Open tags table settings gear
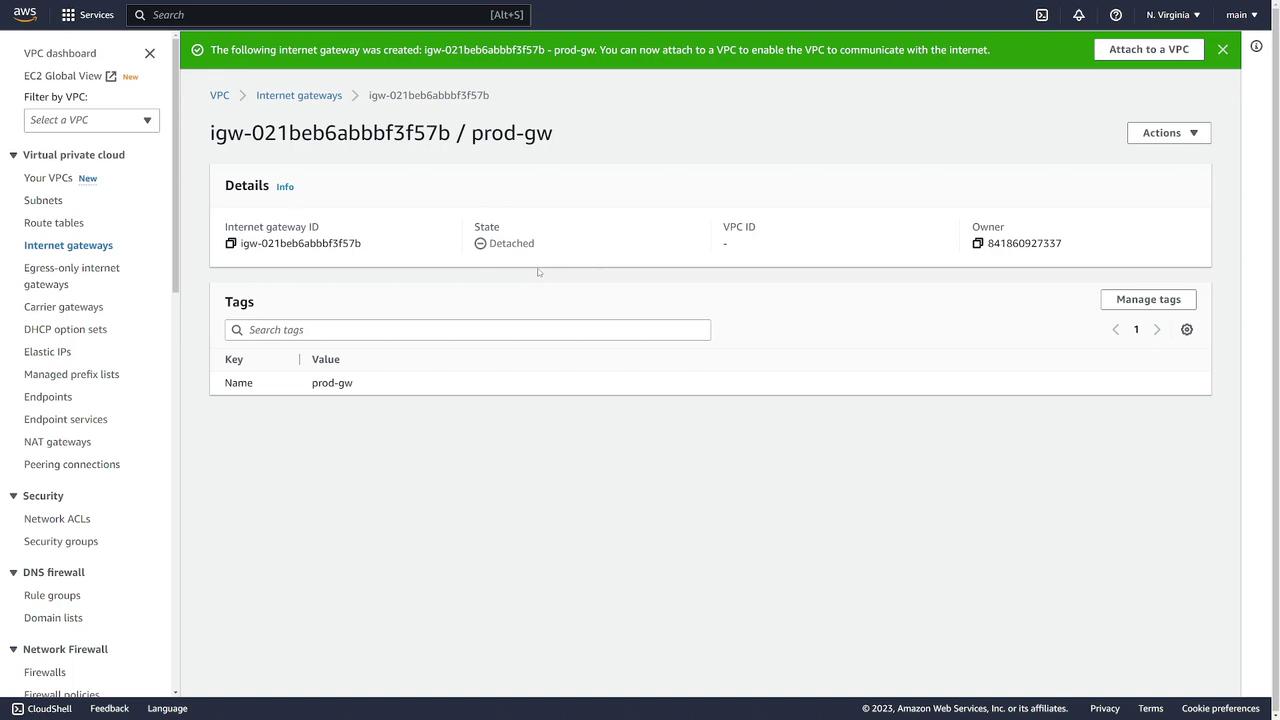This screenshot has width=1280, height=720. (x=1187, y=330)
